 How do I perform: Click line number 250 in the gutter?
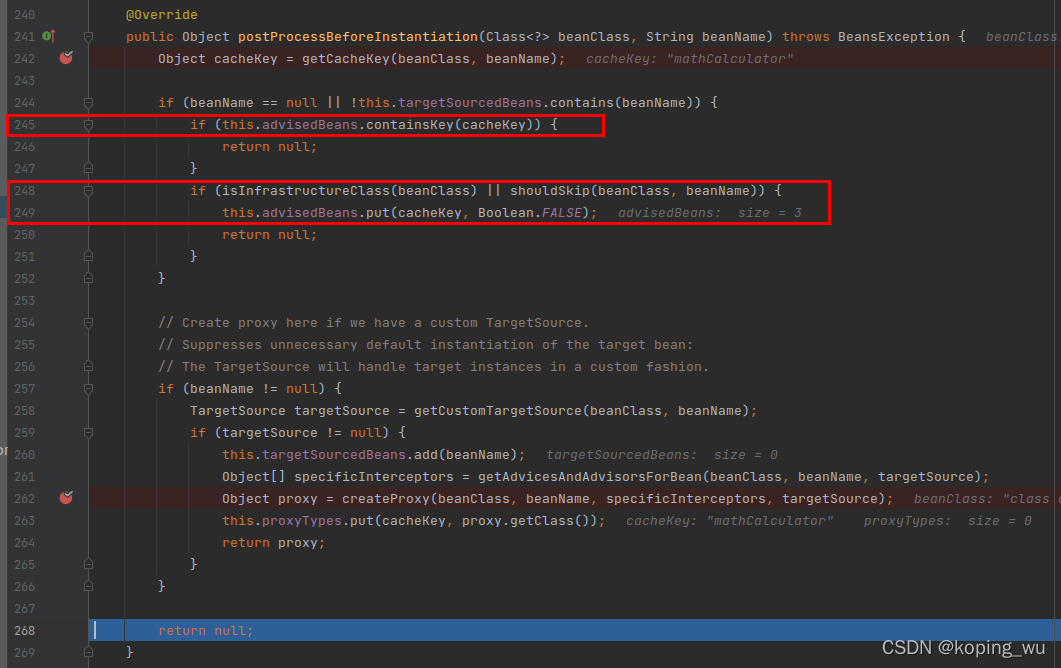point(24,234)
